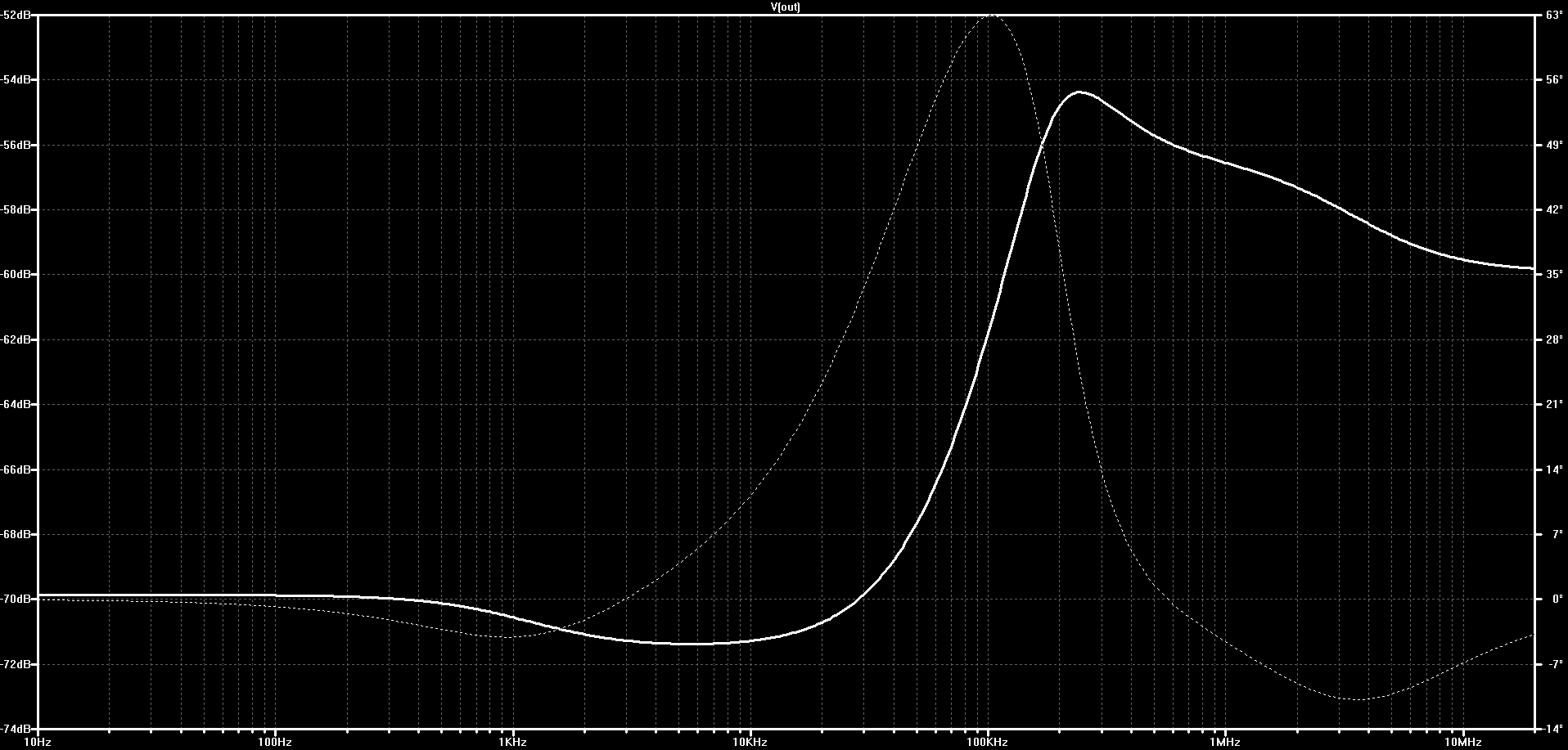The image size is (1568, 750).
Task: Click the 1KHz frequency axis label
Action: click(512, 742)
